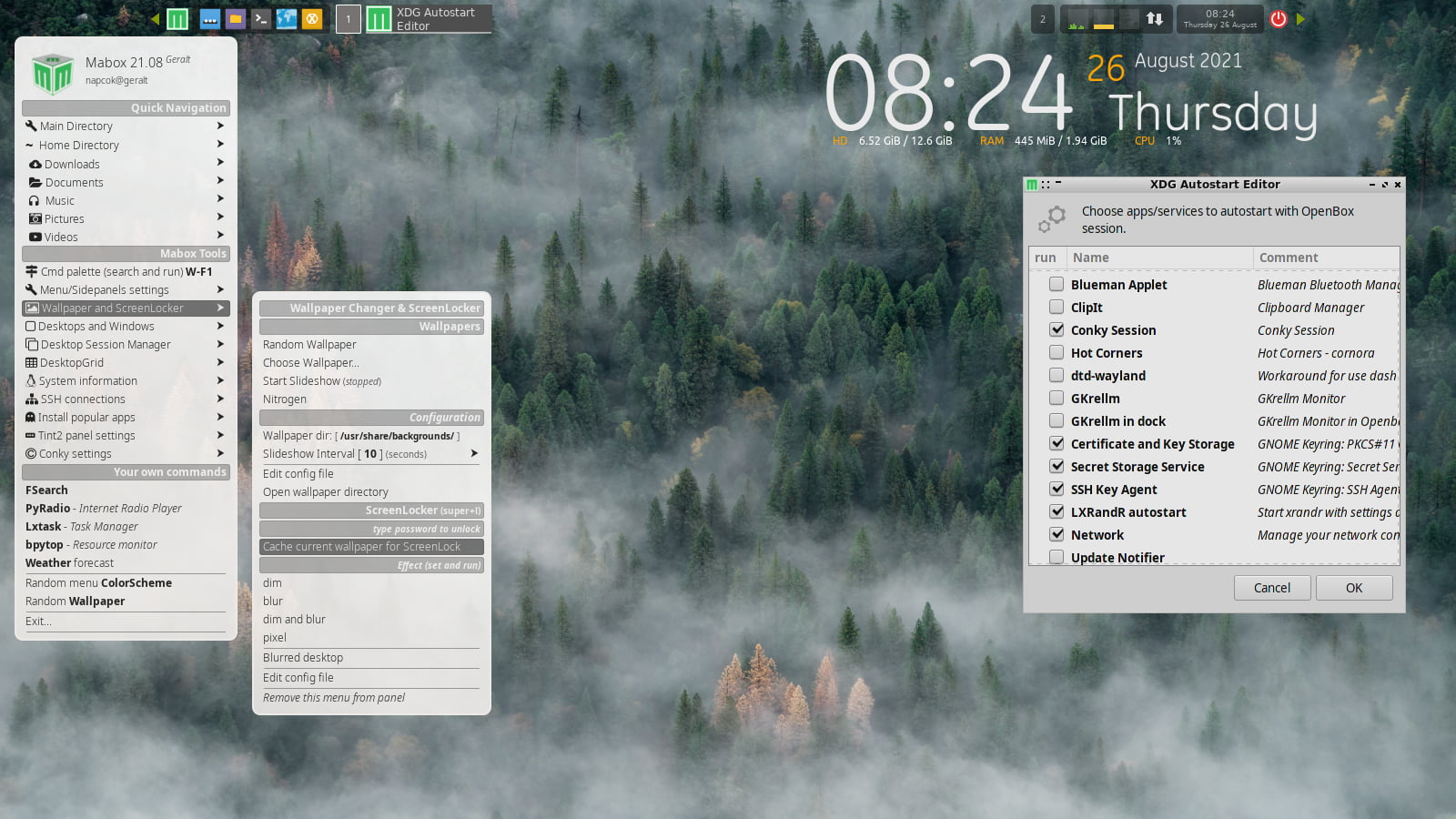Viewport: 1456px width, 819px height.
Task: Expand the SSH connections submenu arrow
Action: point(220,399)
